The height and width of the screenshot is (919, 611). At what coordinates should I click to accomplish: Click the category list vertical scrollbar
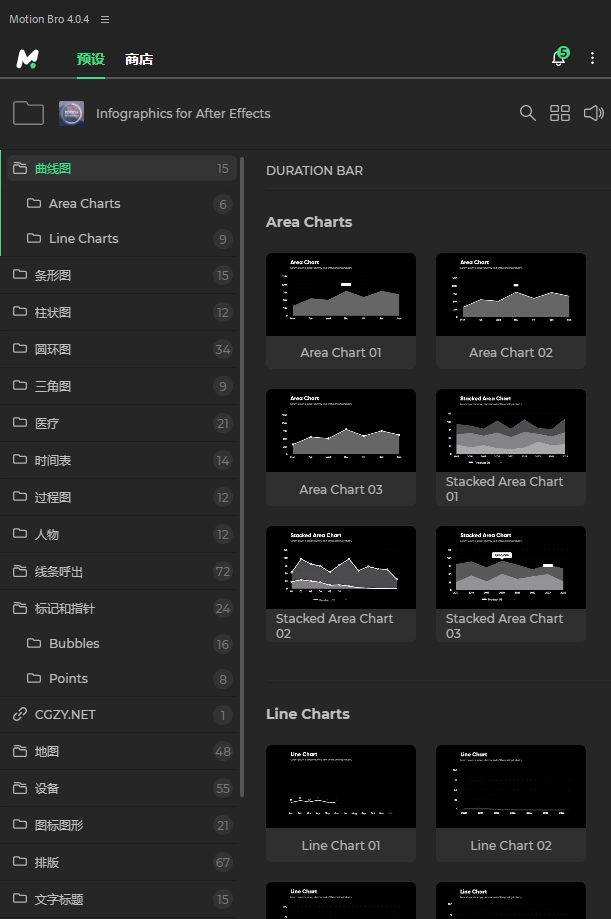tap(242, 476)
